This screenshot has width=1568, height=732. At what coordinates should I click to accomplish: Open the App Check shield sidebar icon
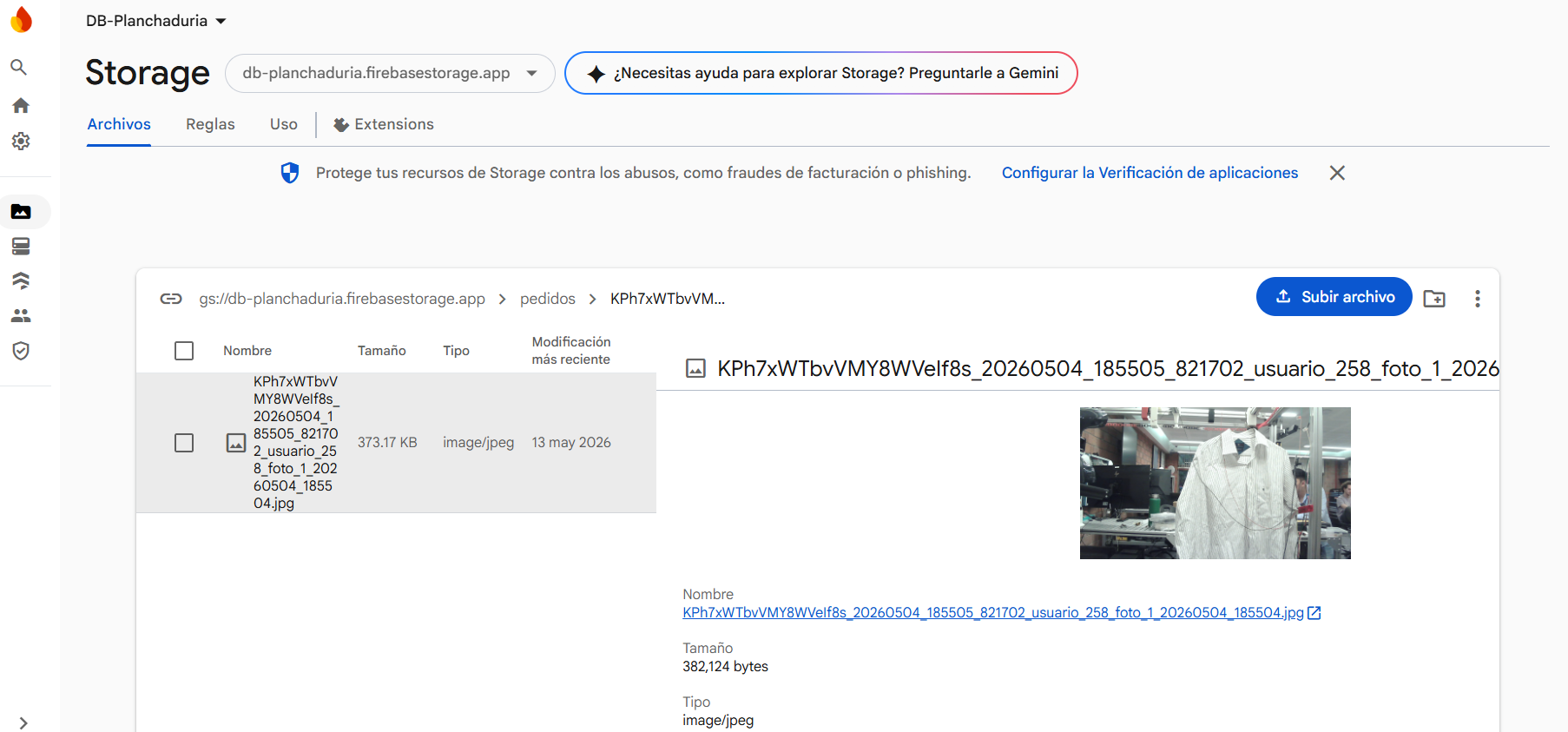pyautogui.click(x=21, y=351)
